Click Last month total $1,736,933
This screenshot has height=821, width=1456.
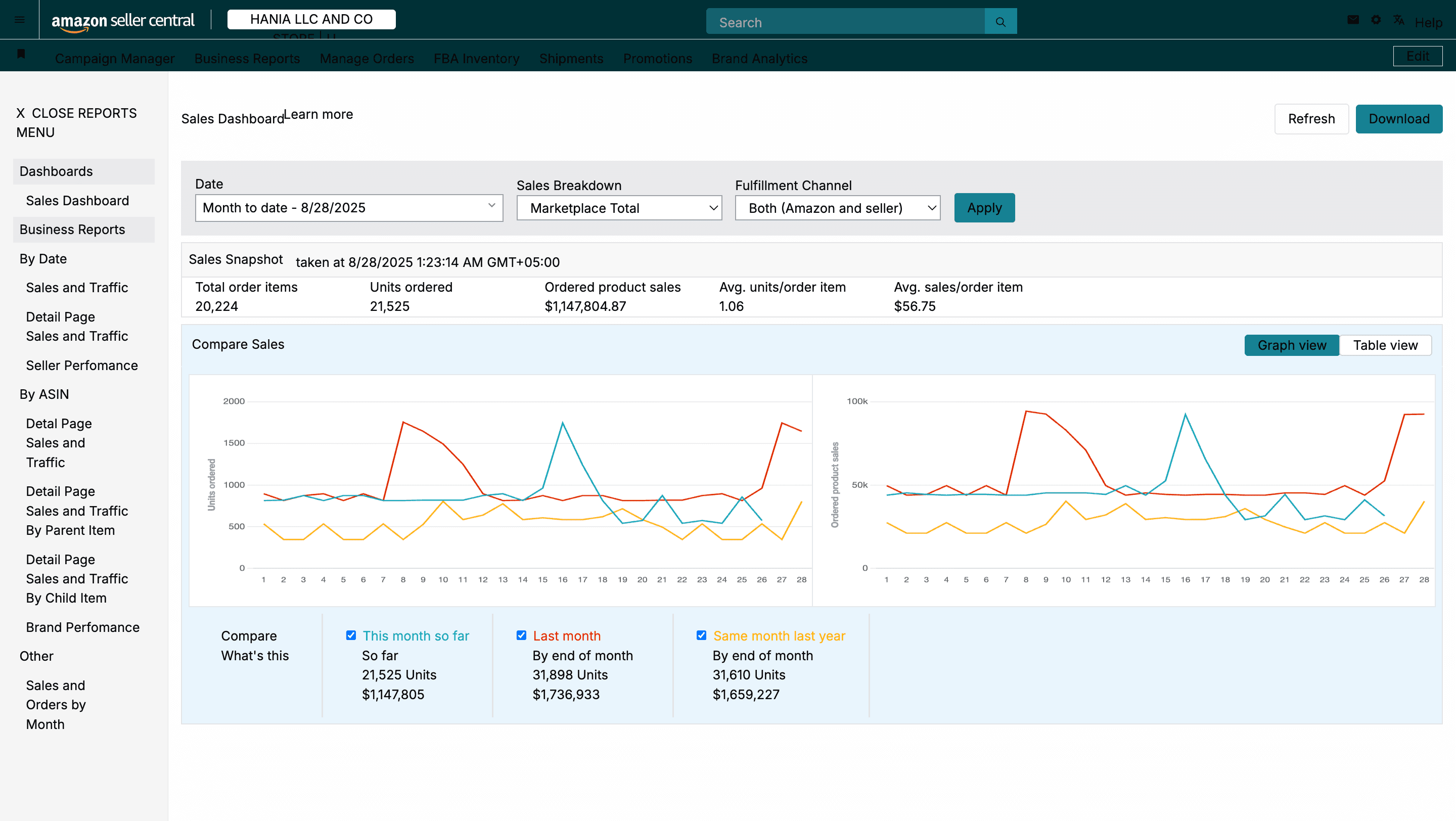pos(566,695)
